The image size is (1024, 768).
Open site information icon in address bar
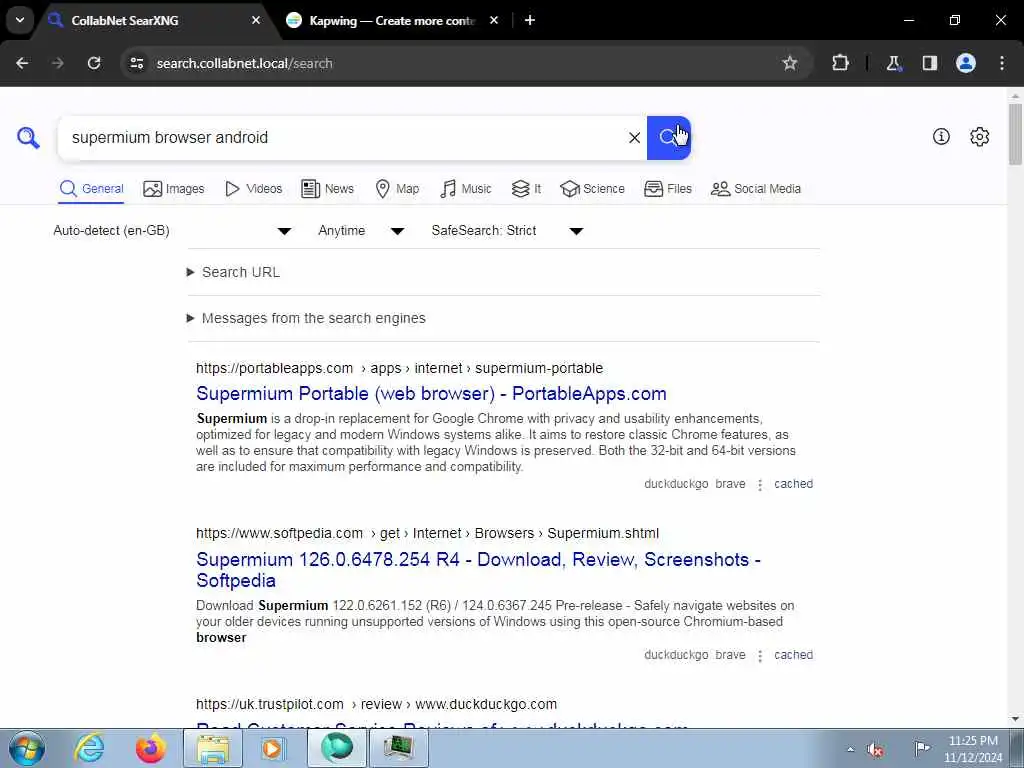coord(136,63)
